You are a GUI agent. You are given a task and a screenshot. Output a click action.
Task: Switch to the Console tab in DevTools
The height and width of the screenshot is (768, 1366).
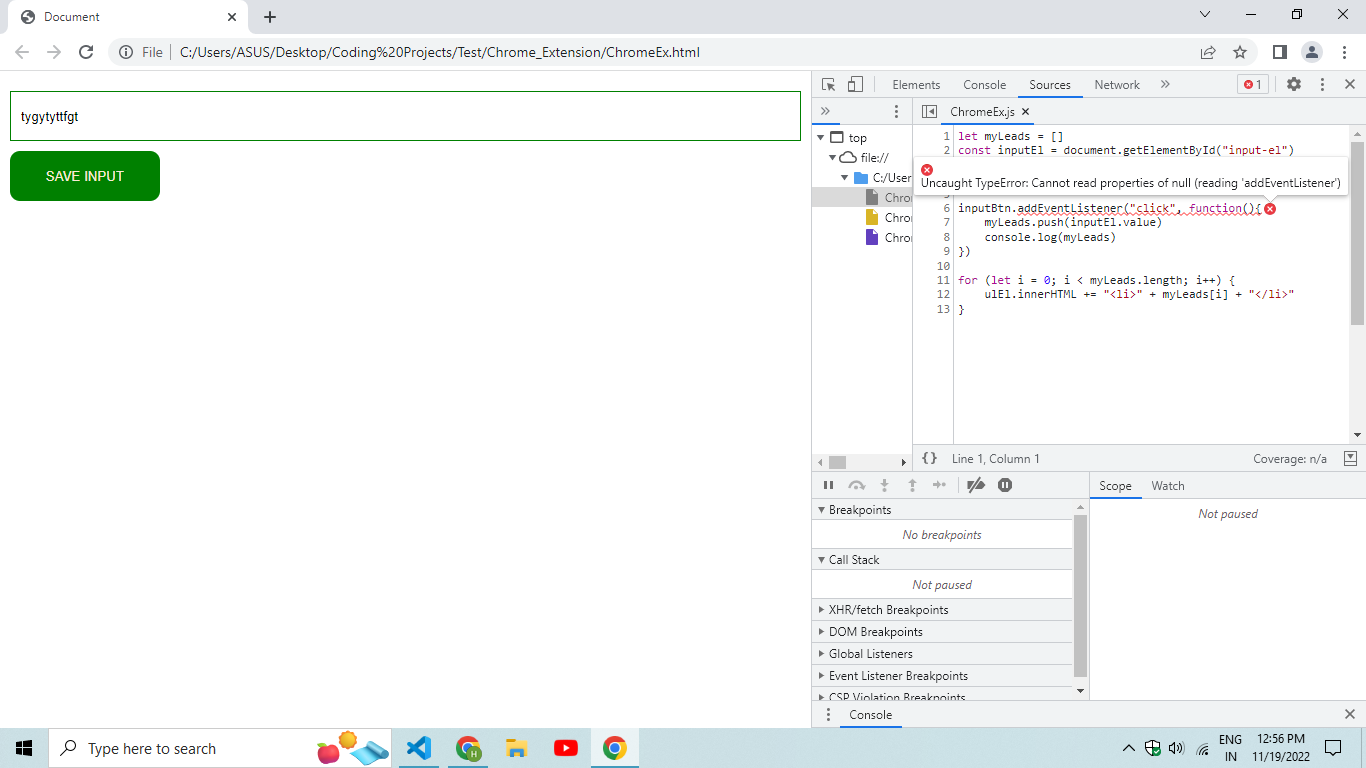(985, 85)
